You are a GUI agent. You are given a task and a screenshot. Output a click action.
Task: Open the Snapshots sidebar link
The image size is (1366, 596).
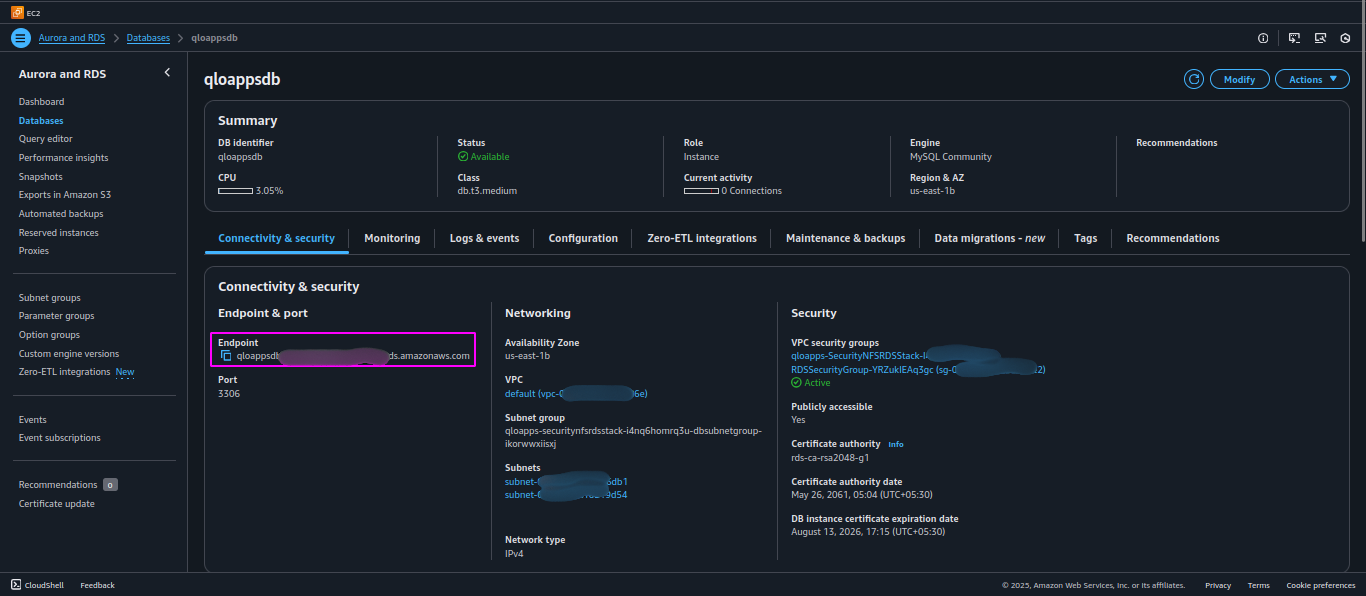[40, 176]
